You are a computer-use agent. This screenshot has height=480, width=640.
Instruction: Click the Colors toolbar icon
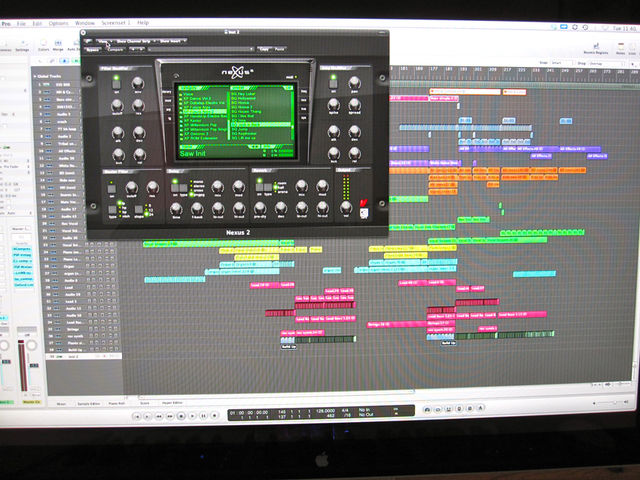(x=44, y=45)
